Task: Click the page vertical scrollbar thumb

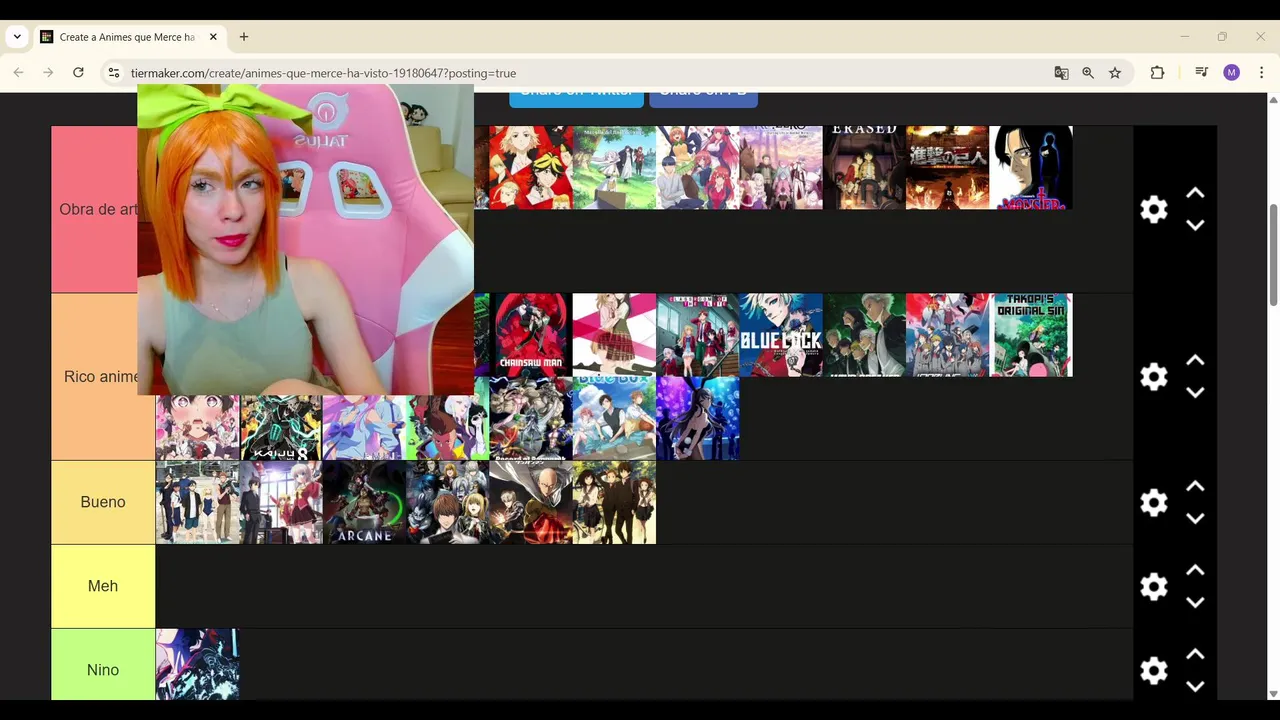Action: pos(1273,255)
